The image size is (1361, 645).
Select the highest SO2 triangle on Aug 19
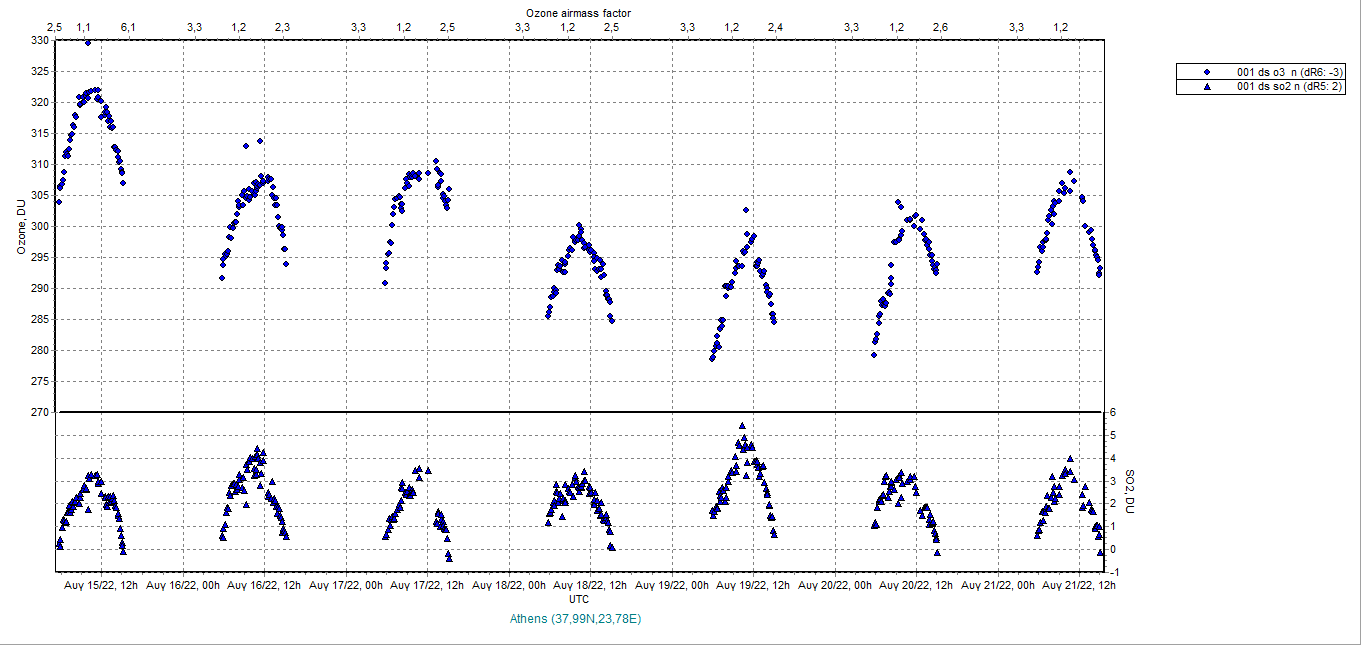tap(742, 426)
